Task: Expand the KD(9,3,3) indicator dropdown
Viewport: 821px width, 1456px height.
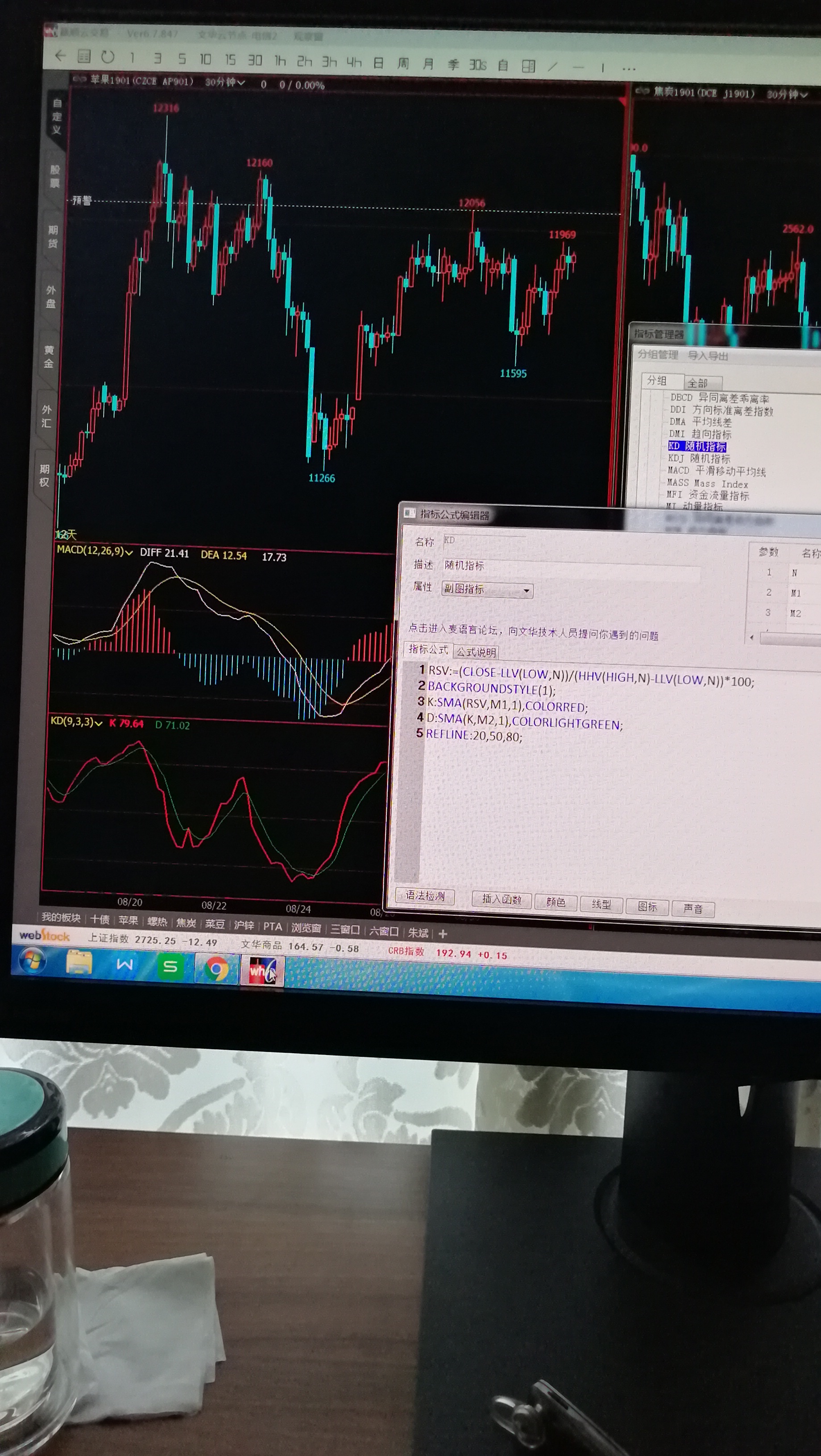Action: pos(76,722)
